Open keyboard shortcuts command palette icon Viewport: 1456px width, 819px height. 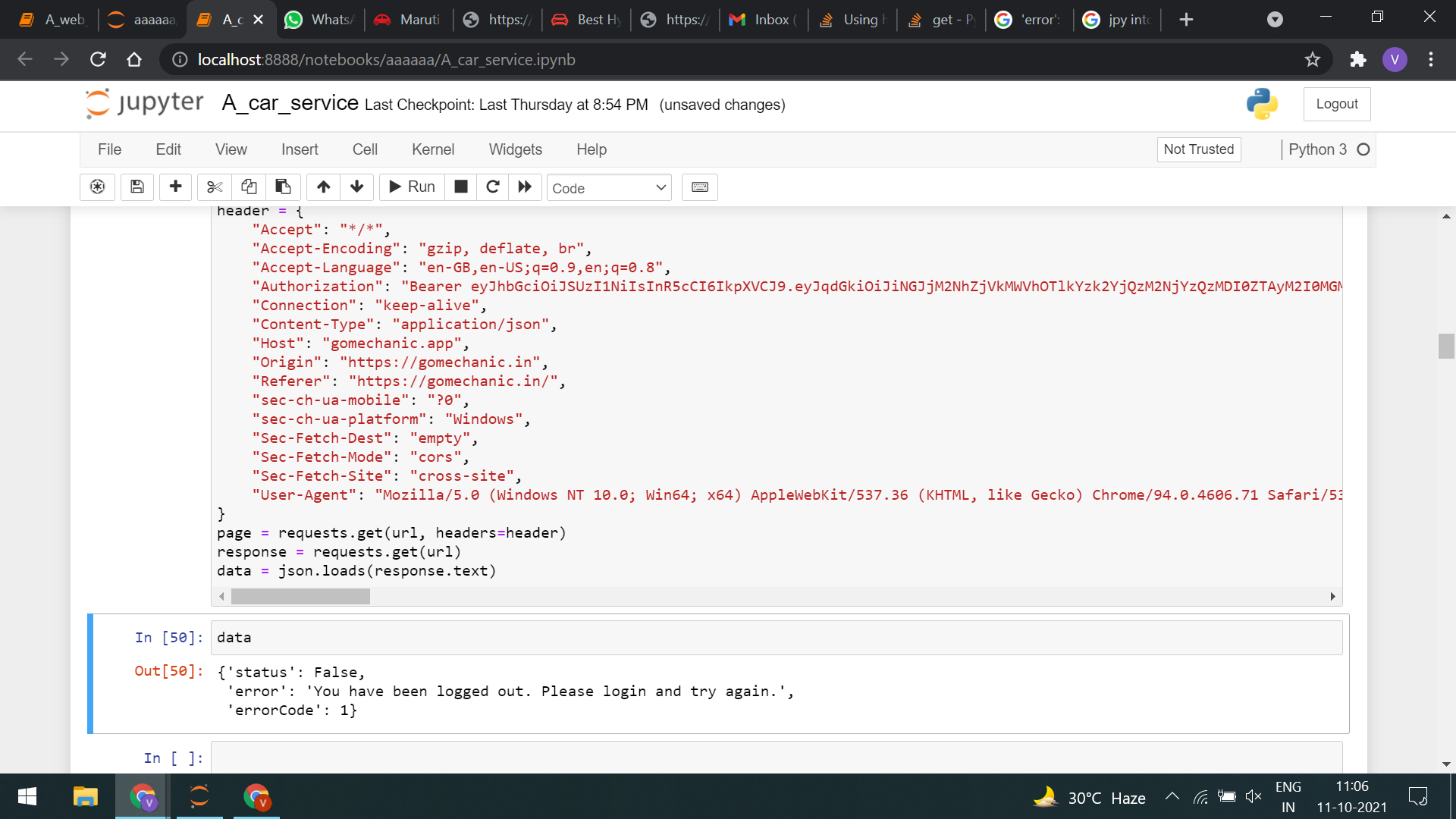[700, 187]
